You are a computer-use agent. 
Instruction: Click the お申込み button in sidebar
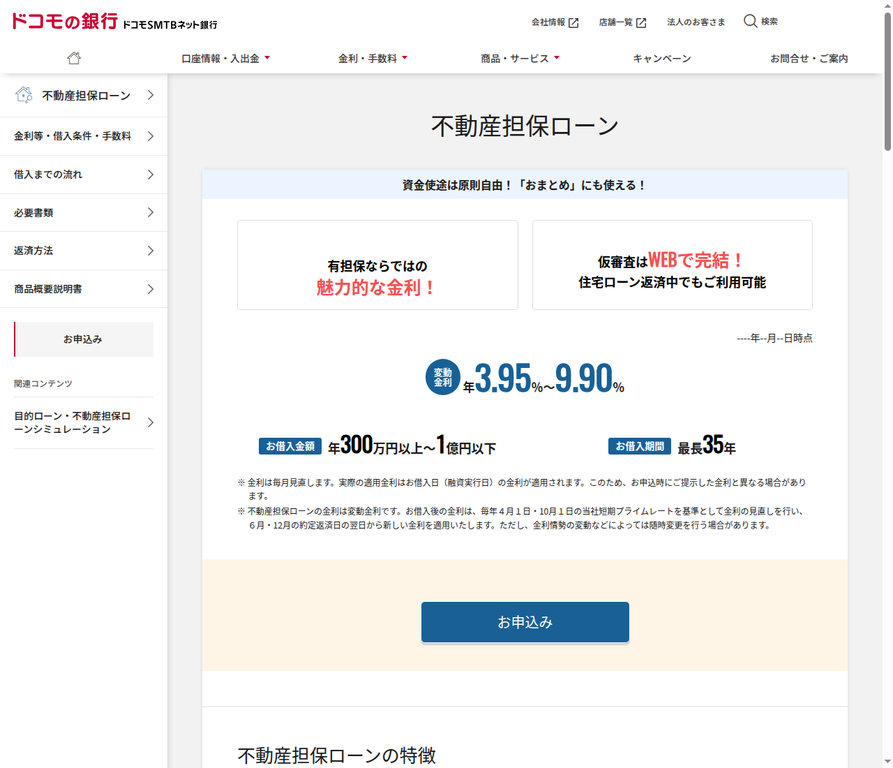(84, 339)
